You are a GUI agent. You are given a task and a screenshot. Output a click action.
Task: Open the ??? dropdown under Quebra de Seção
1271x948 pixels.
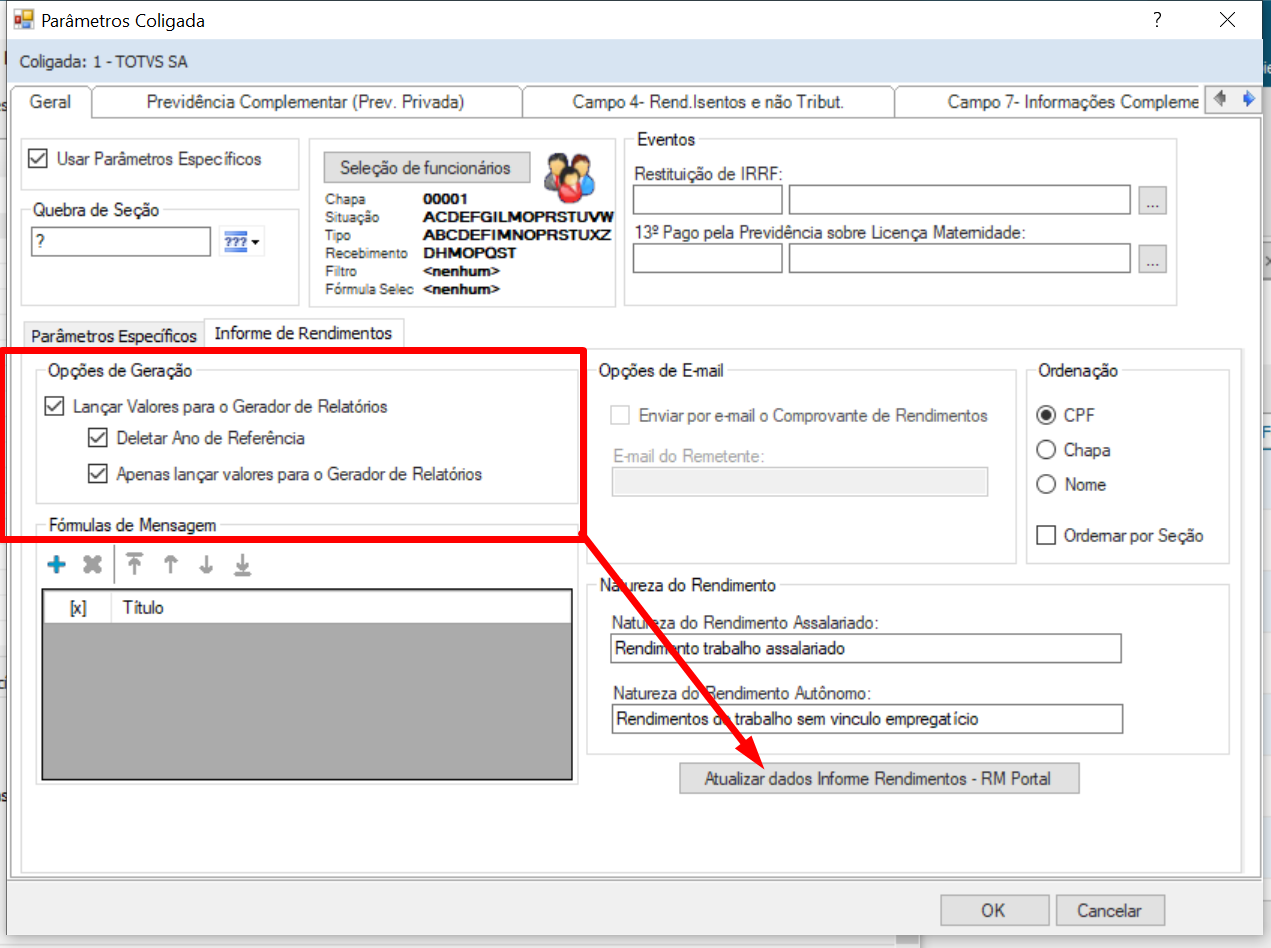click(242, 241)
